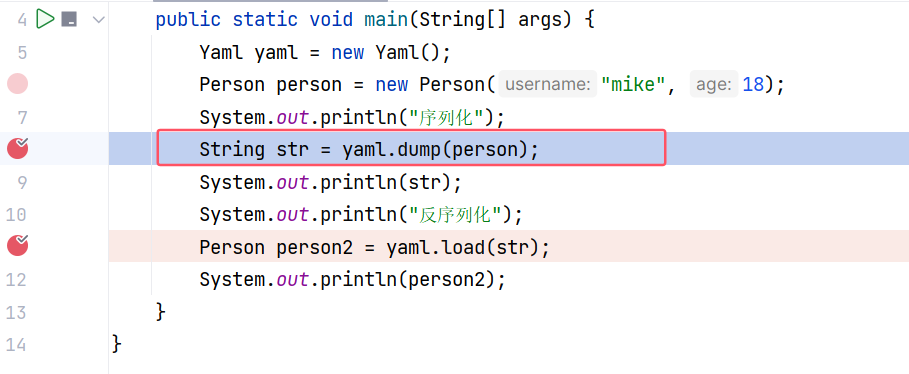Place cursor on yaml.dump(person) call
The image size is (909, 374).
[x=435, y=150]
